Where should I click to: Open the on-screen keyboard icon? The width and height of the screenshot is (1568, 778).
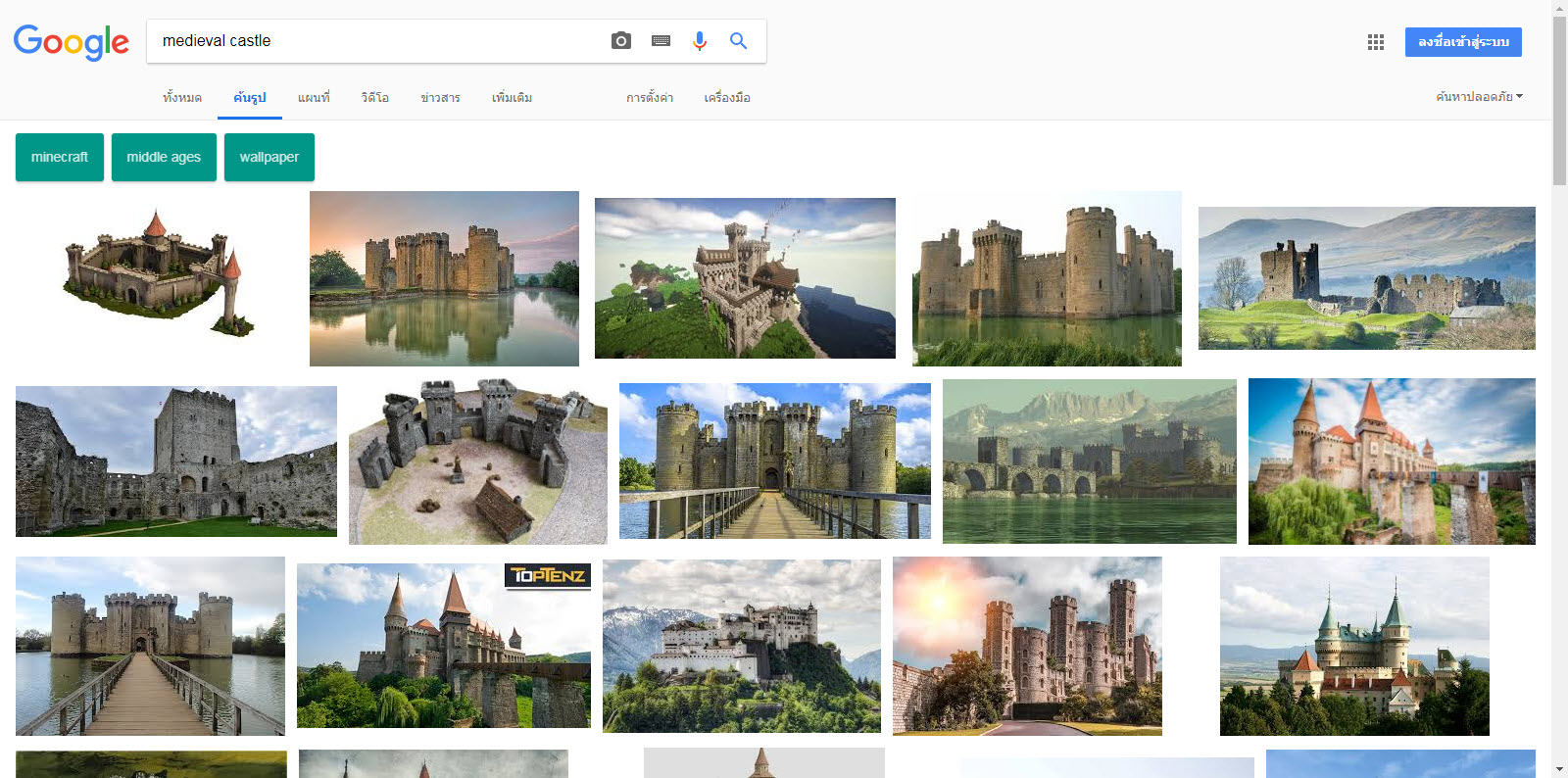(x=661, y=41)
